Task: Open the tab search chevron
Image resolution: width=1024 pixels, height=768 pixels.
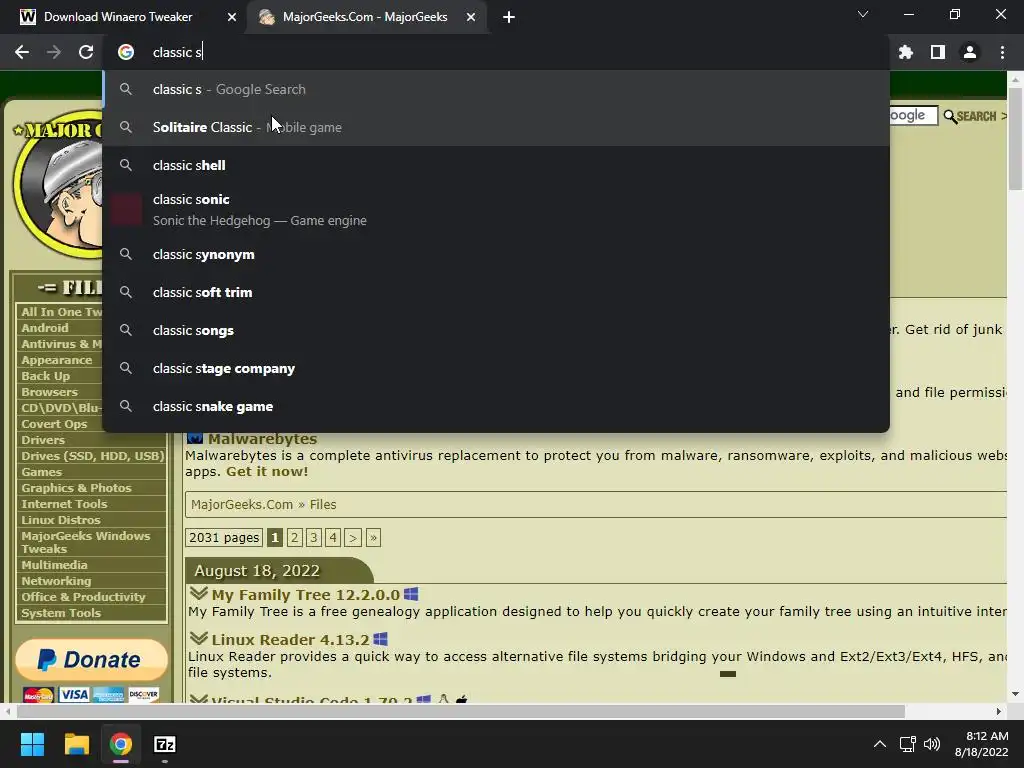Action: click(863, 14)
